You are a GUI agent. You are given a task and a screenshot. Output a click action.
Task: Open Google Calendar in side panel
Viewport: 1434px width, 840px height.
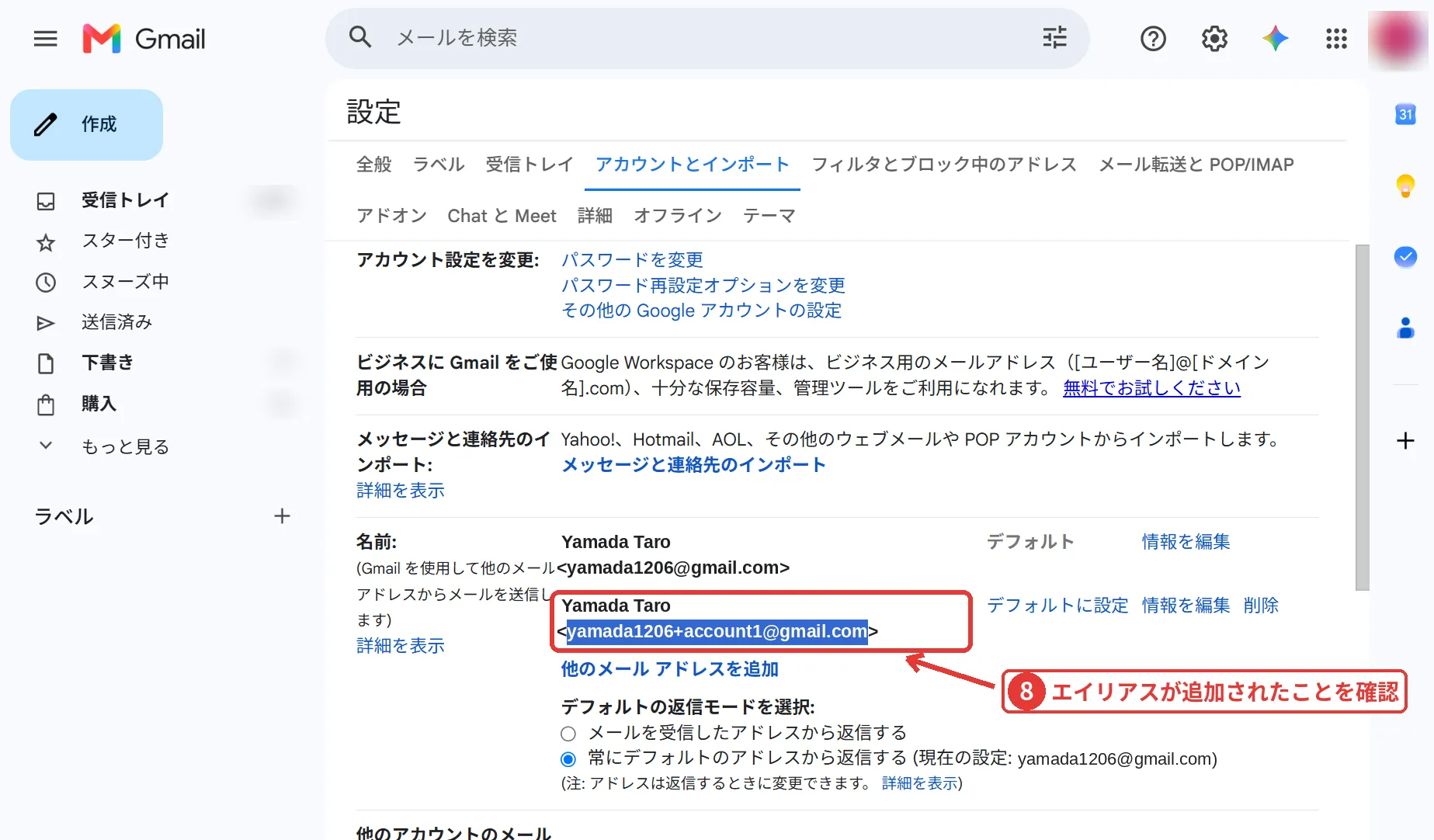click(x=1405, y=115)
